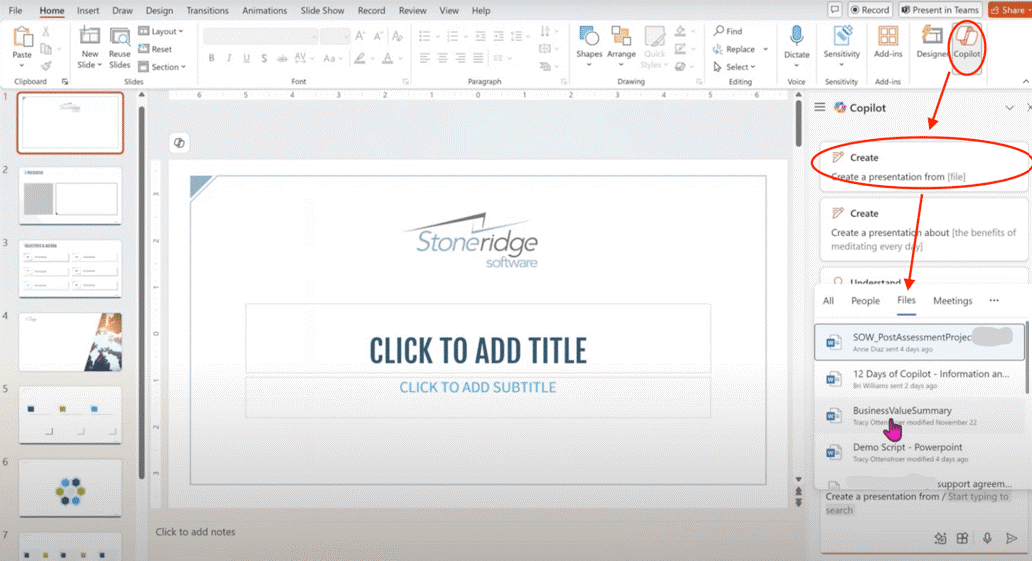Toggle Underline formatting

coord(246,58)
